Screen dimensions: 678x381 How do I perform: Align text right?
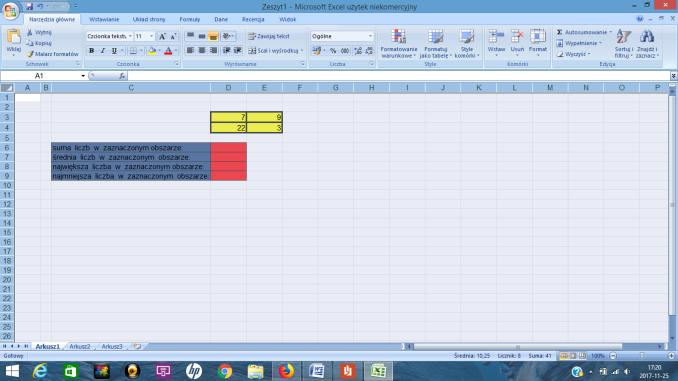point(213,51)
